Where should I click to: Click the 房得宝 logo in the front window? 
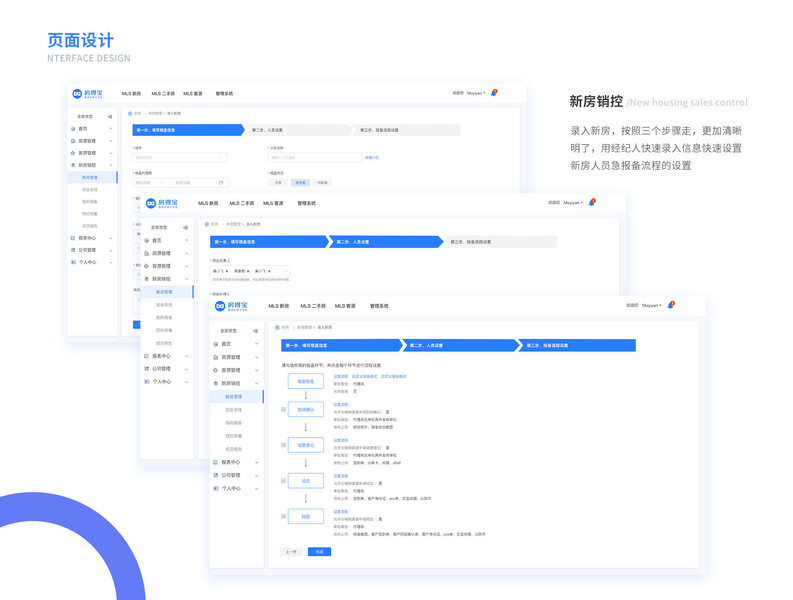231,306
